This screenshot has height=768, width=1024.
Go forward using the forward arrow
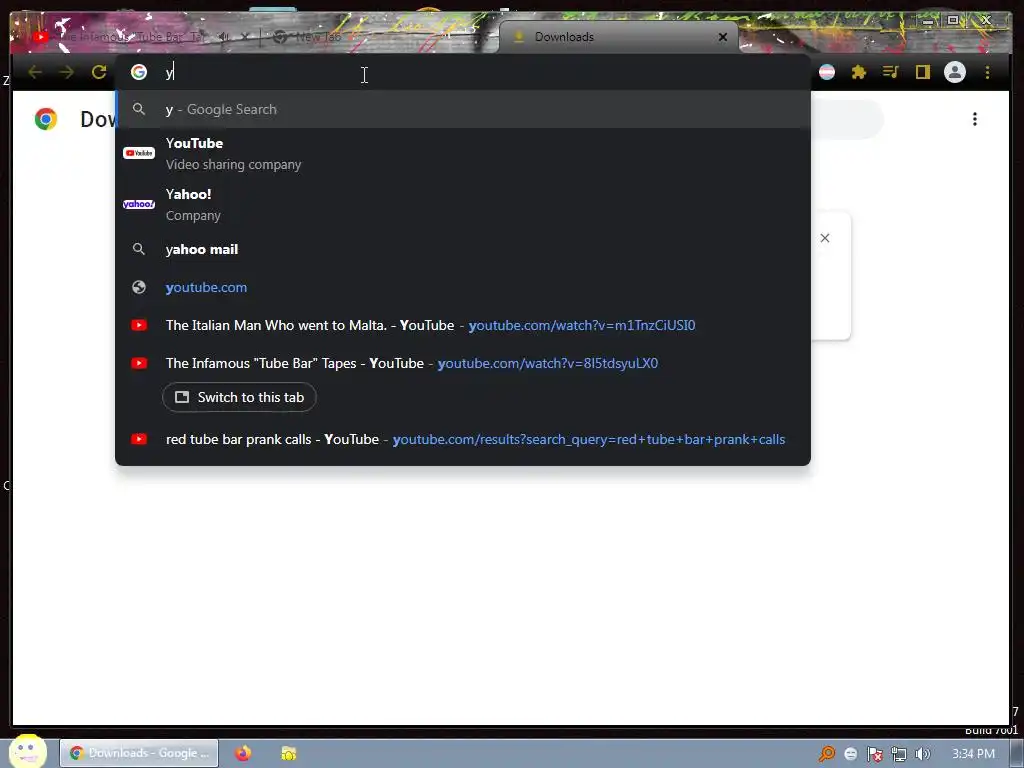click(67, 72)
